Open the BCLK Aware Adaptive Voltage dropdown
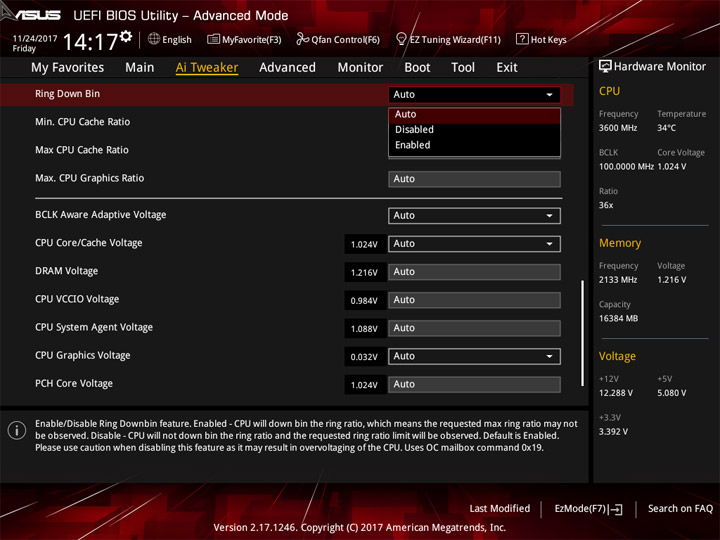The width and height of the screenshot is (720, 540). [x=474, y=216]
